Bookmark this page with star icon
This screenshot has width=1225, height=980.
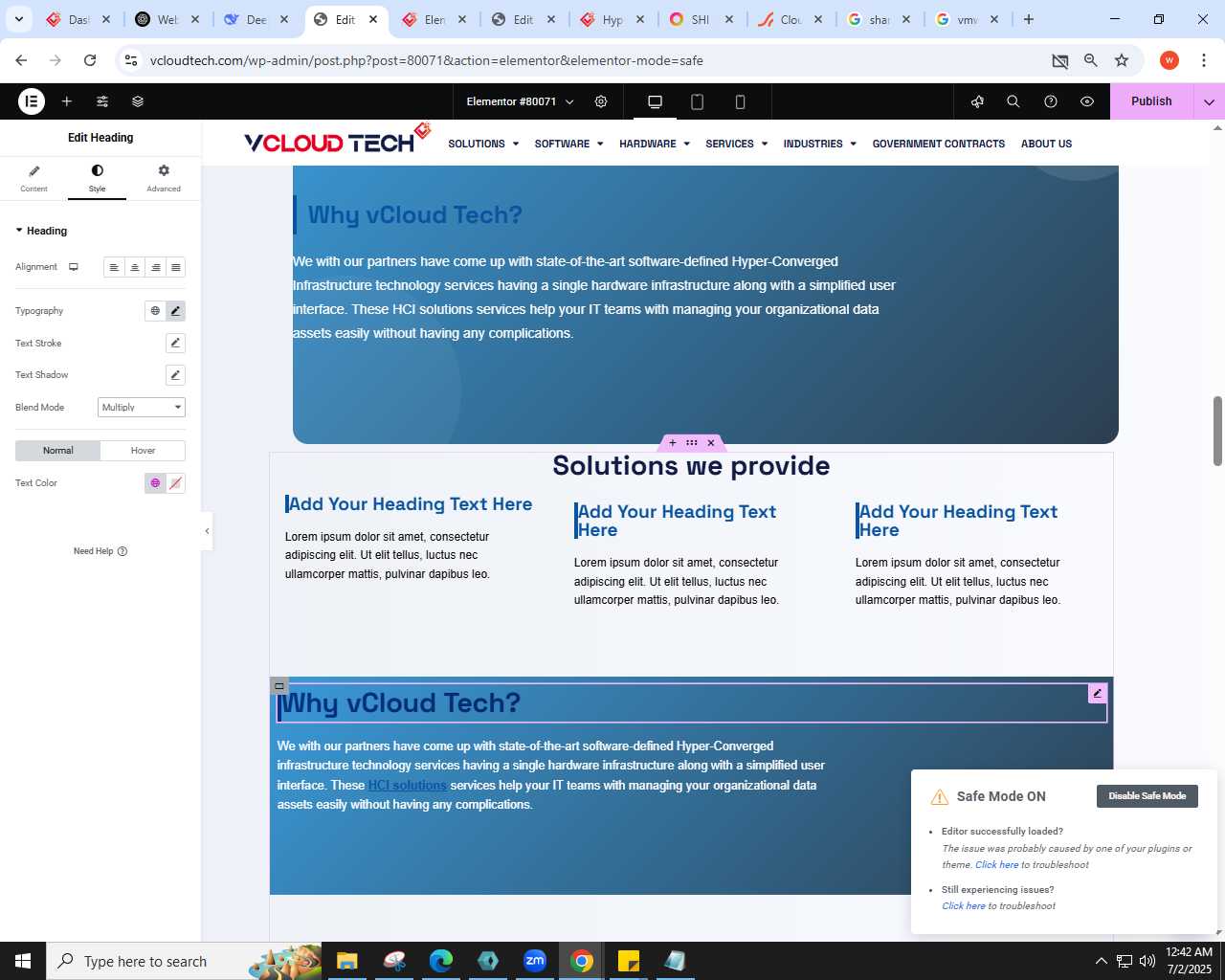pos(1122,60)
